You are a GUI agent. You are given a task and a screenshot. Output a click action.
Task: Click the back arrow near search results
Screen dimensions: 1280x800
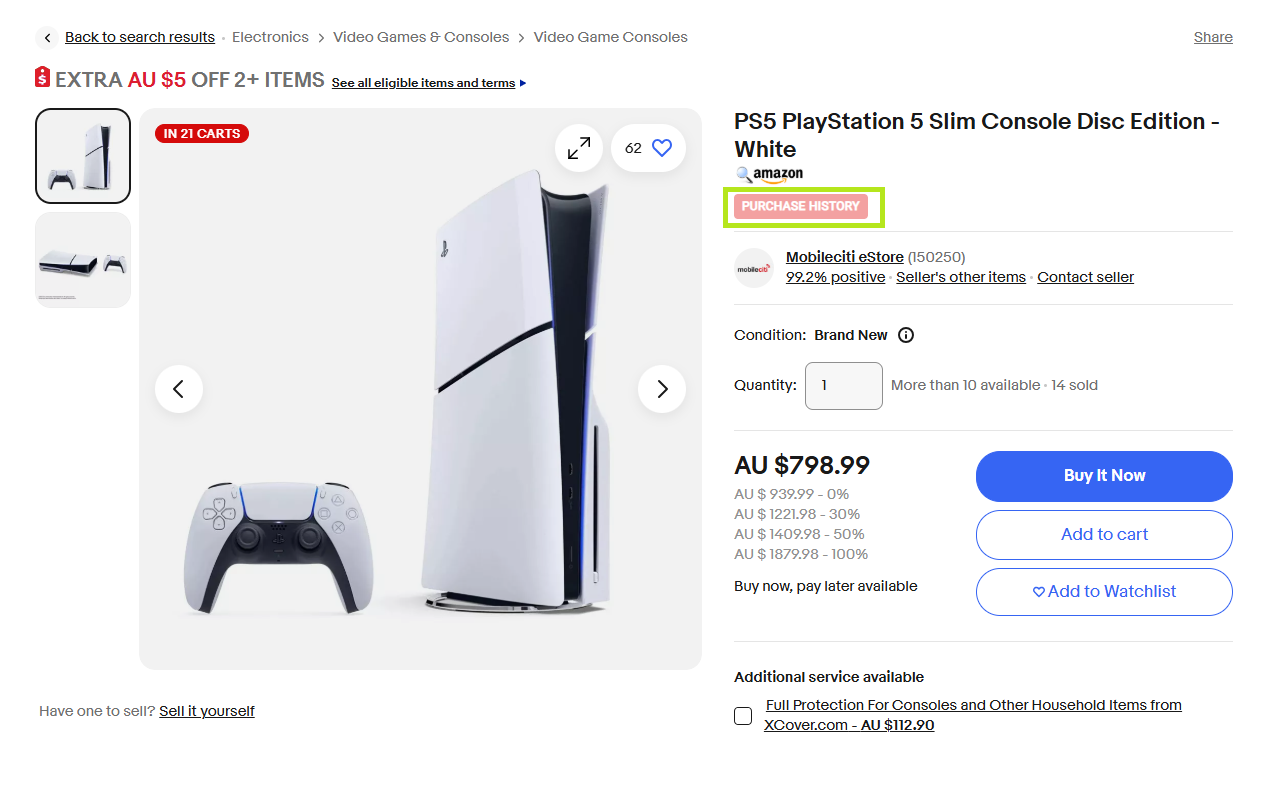pos(47,37)
